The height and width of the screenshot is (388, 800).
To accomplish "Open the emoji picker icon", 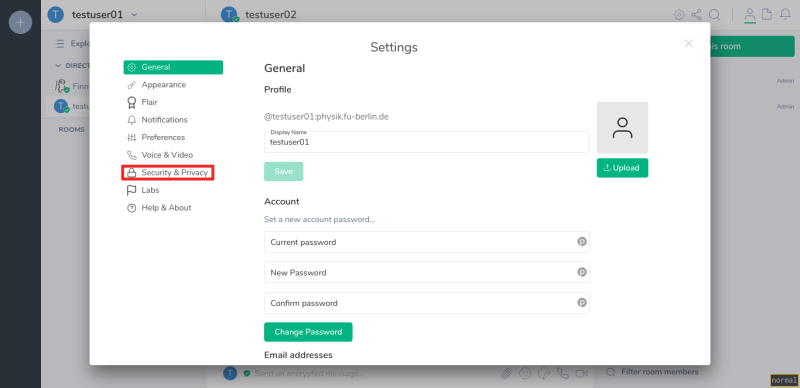I will tap(524, 374).
